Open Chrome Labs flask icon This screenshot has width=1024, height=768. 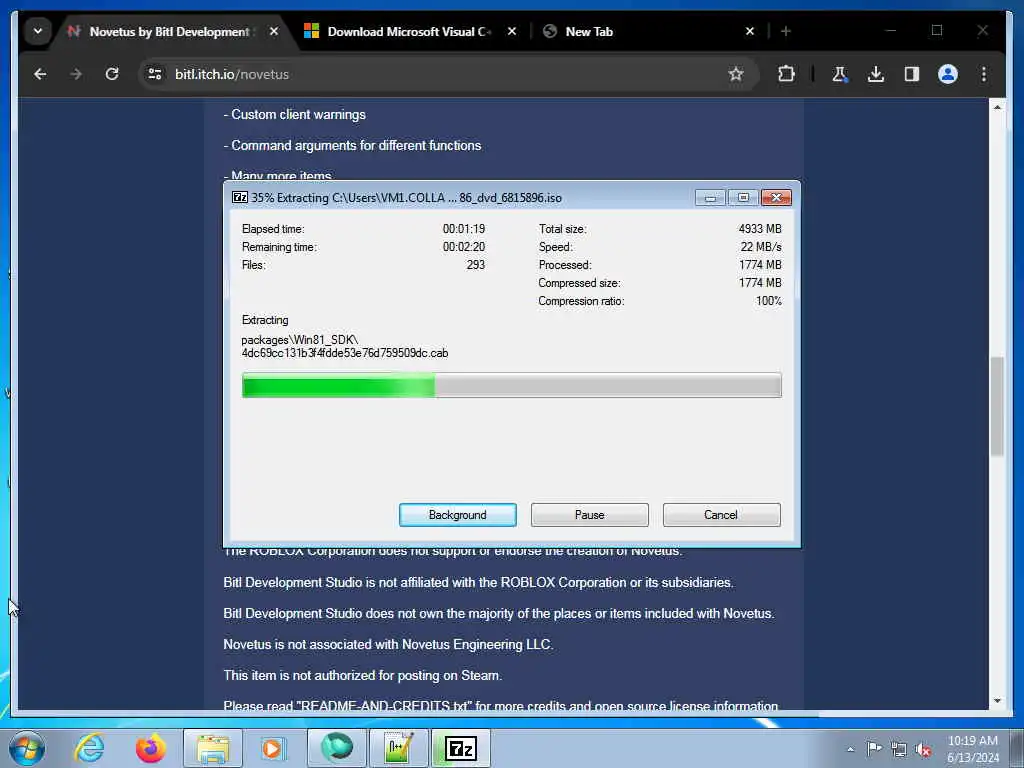[x=840, y=74]
